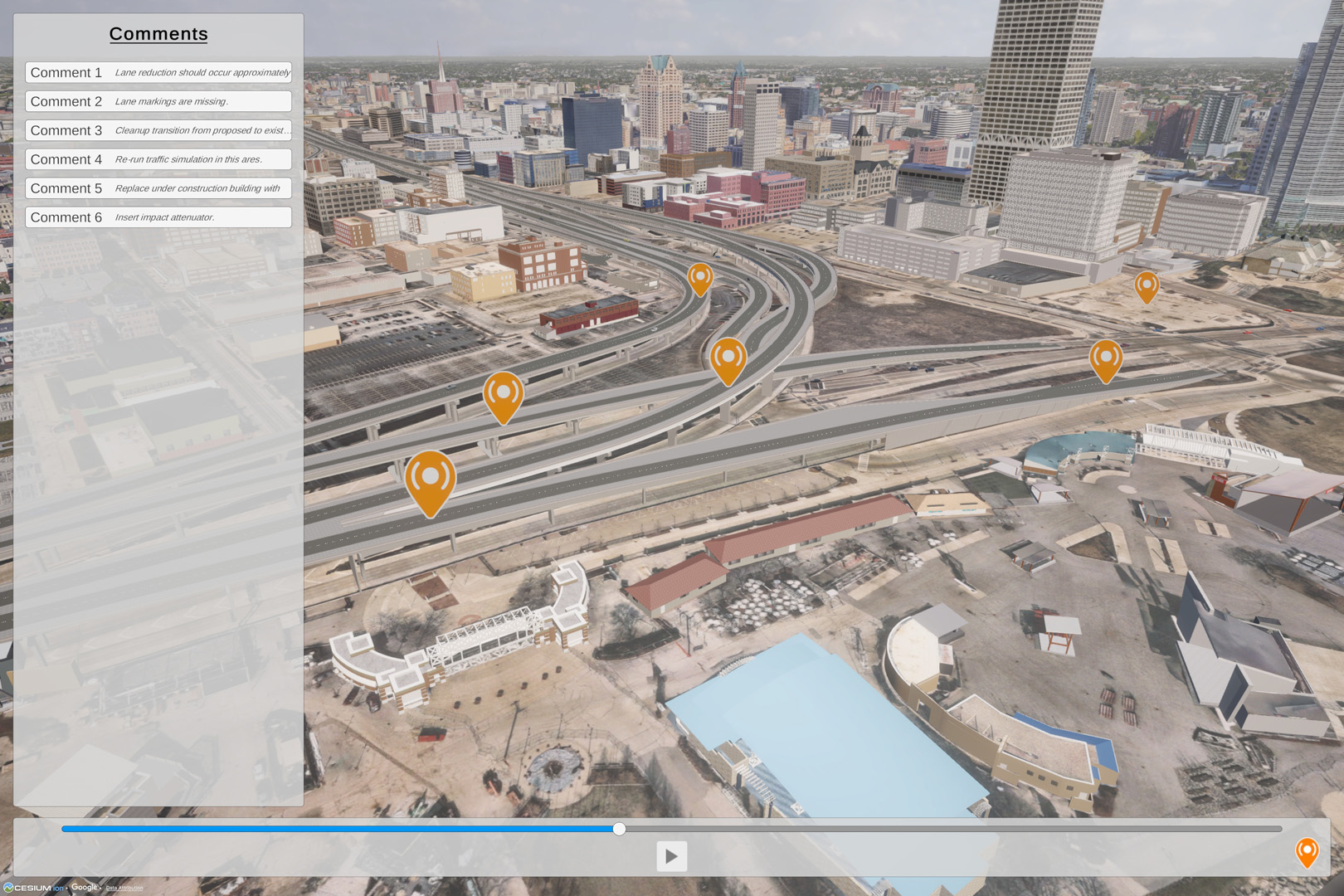Open Comment 3 about cleanup transition
The height and width of the screenshot is (896, 1344).
point(158,131)
